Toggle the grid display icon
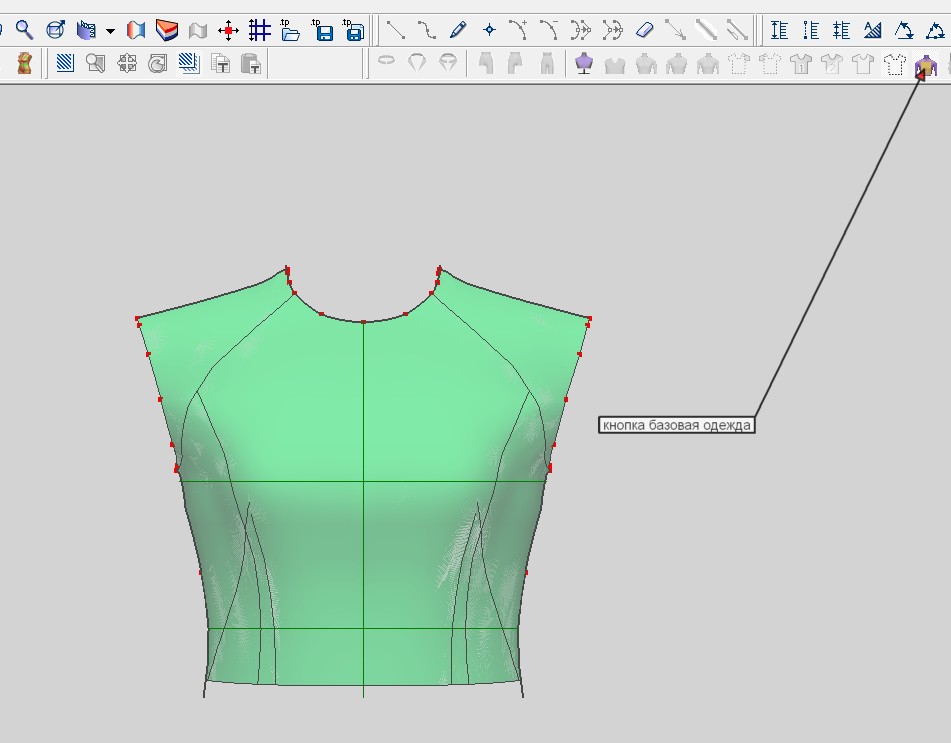 260,30
